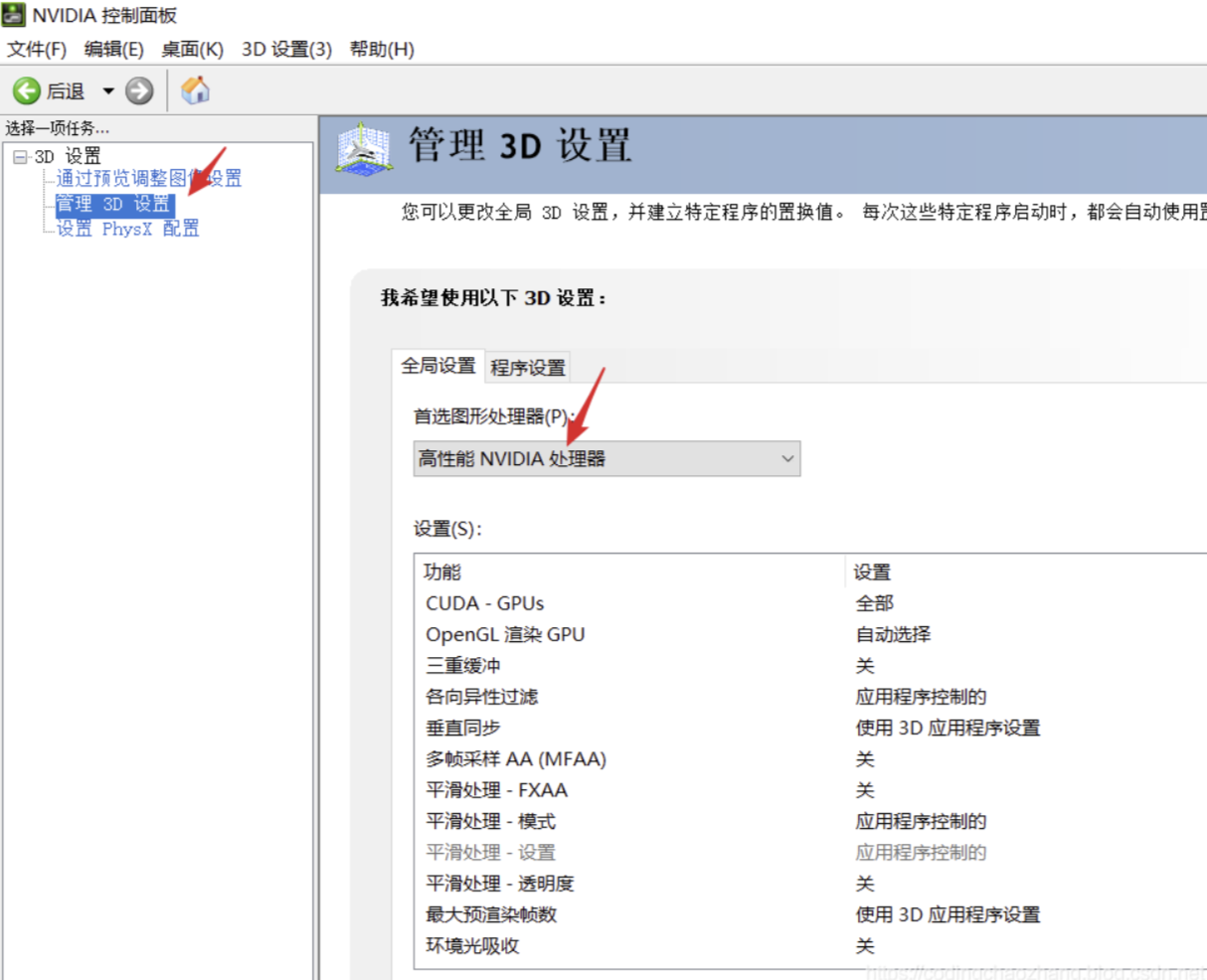The image size is (1207, 980).
Task: Click the green Back arrow icon
Action: point(27,91)
